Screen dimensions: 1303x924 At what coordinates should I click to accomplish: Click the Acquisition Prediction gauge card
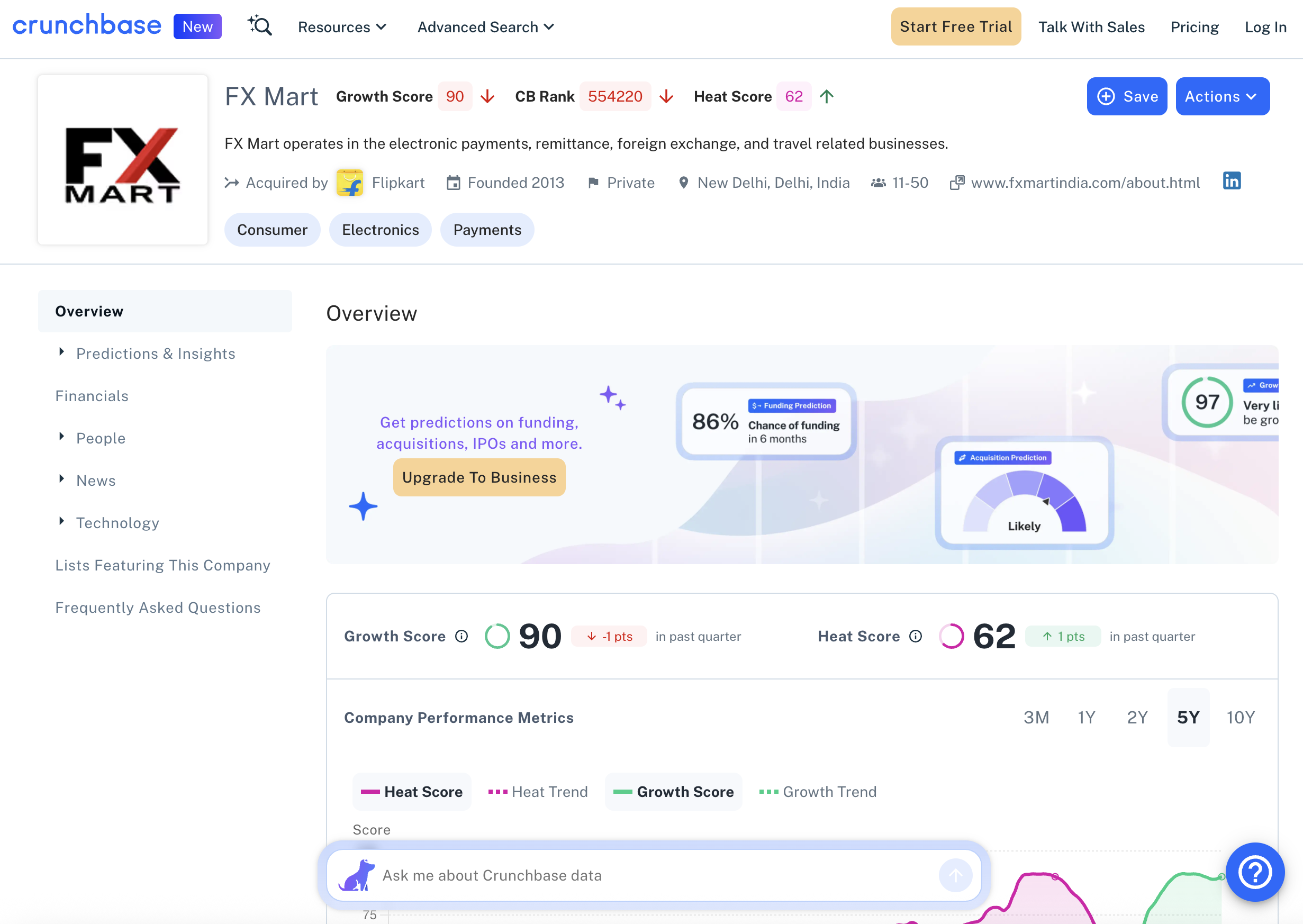tap(1024, 492)
